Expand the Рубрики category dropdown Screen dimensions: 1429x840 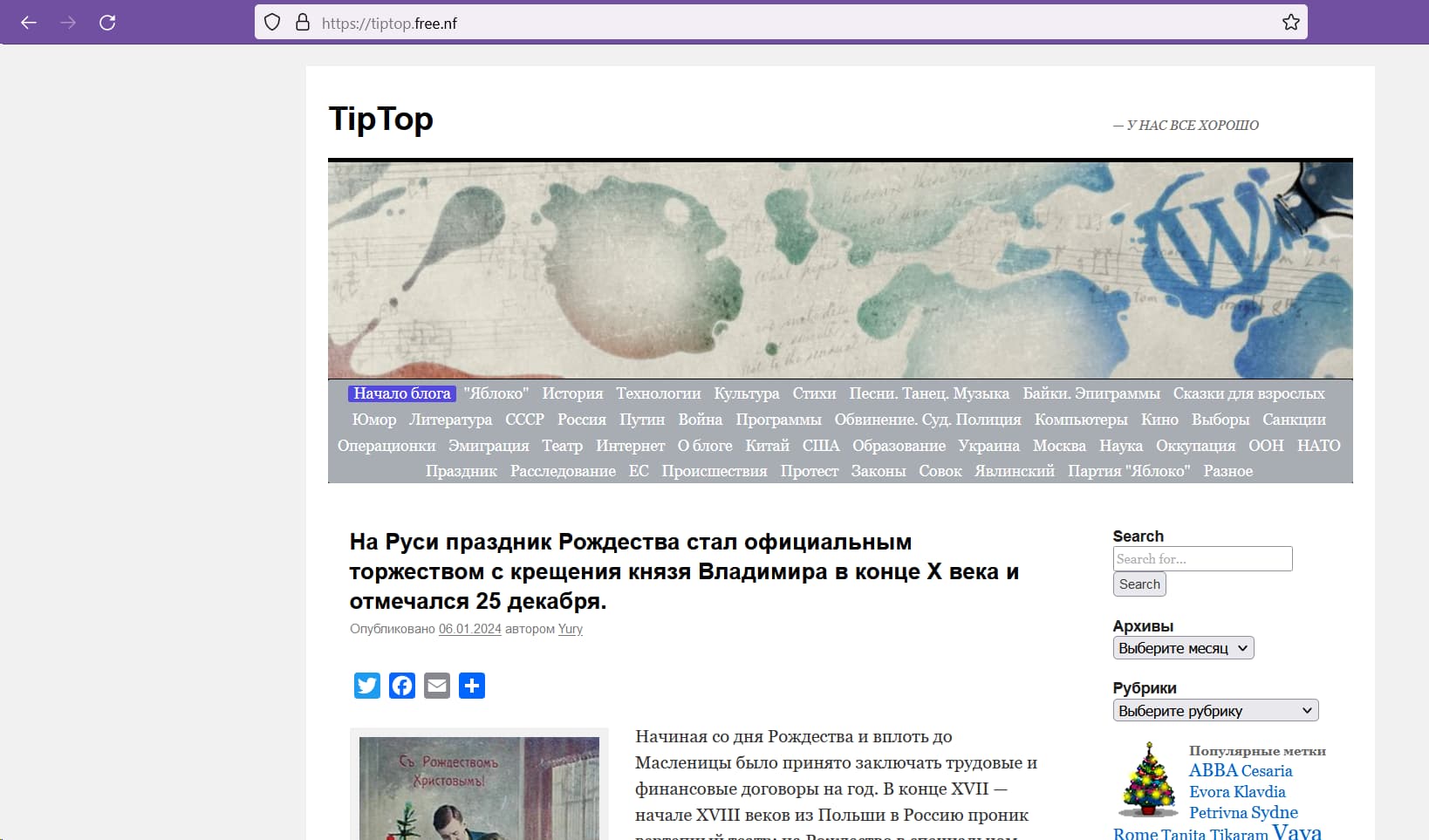tap(1215, 711)
